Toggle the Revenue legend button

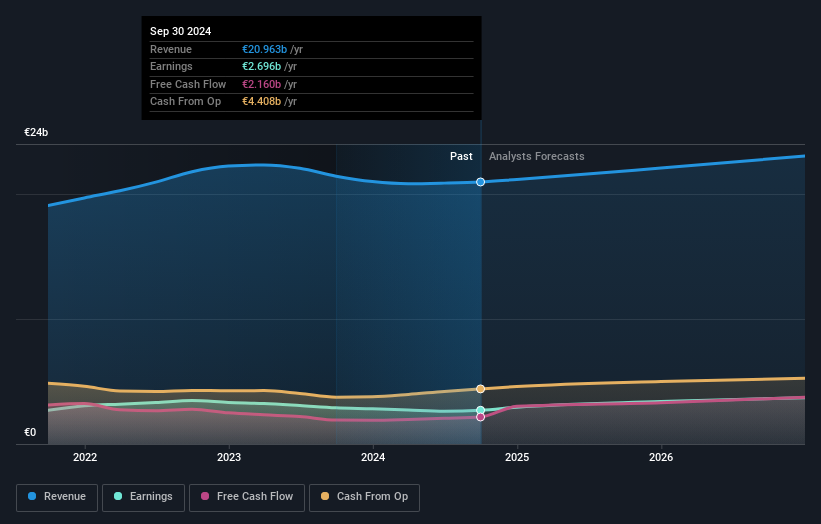(57, 497)
